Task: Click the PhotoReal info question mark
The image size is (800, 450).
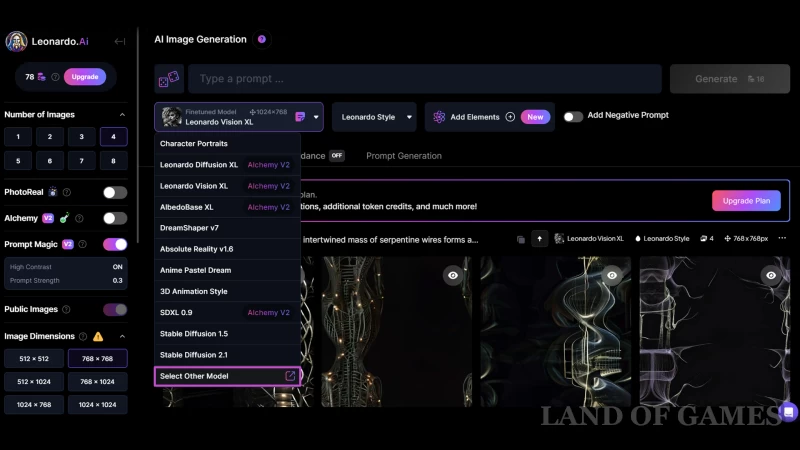Action: (x=67, y=192)
